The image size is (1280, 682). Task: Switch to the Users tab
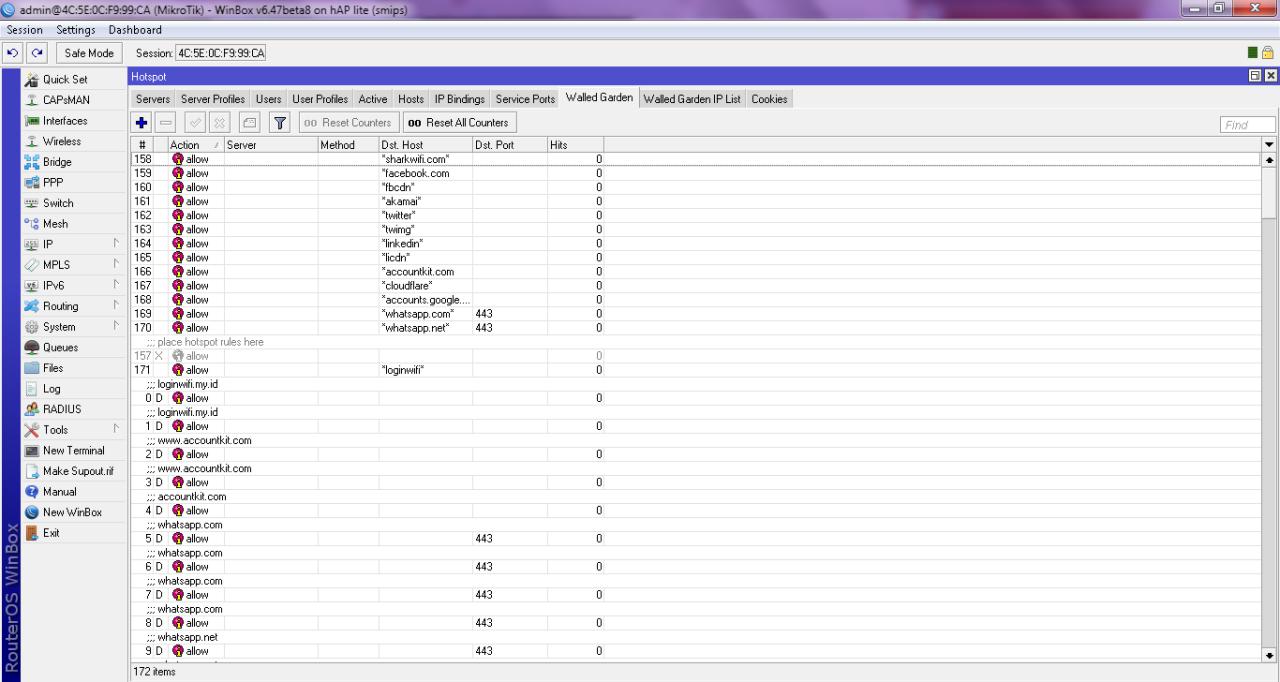click(268, 99)
